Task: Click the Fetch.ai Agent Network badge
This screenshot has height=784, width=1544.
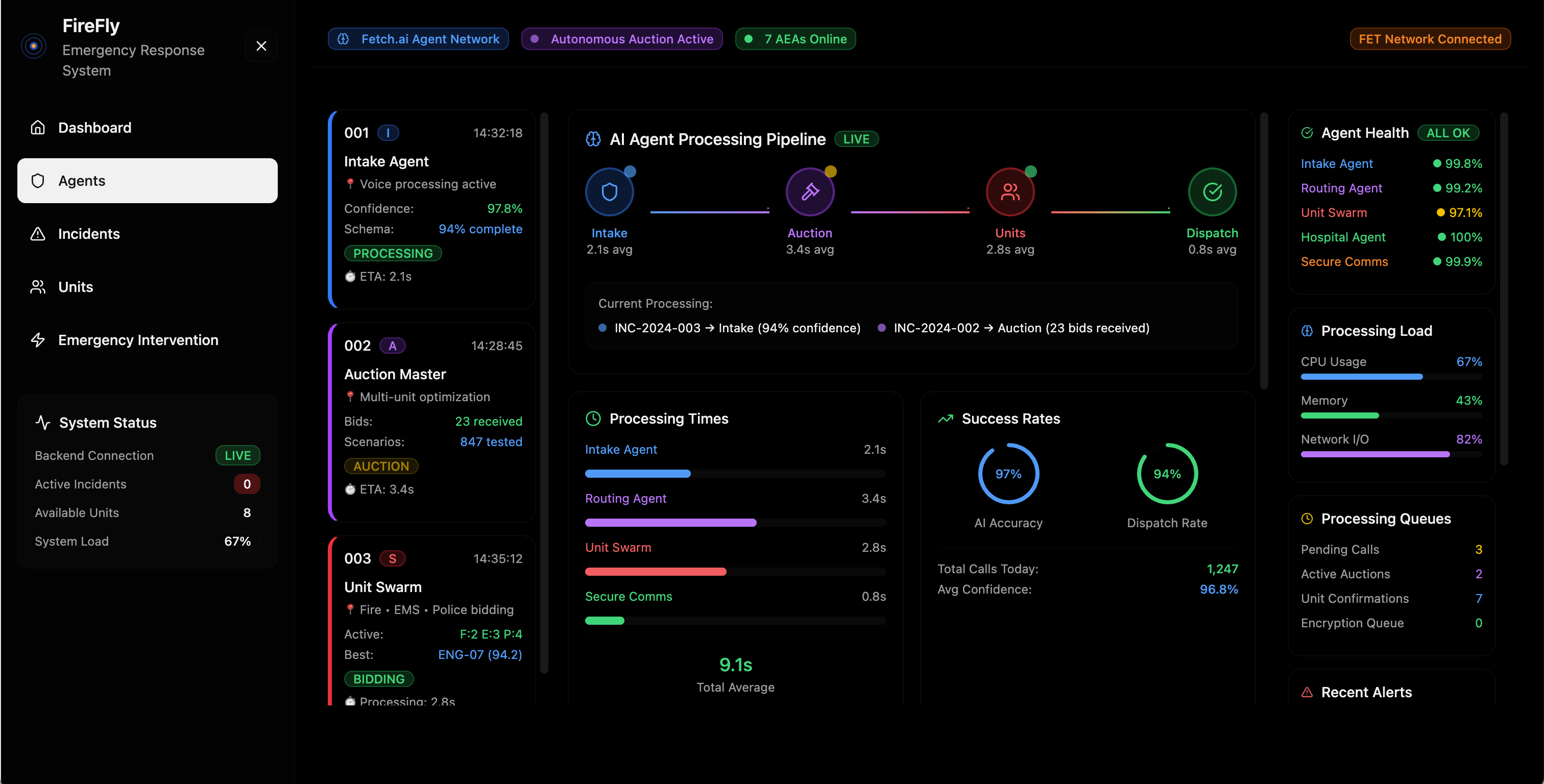Action: point(418,39)
